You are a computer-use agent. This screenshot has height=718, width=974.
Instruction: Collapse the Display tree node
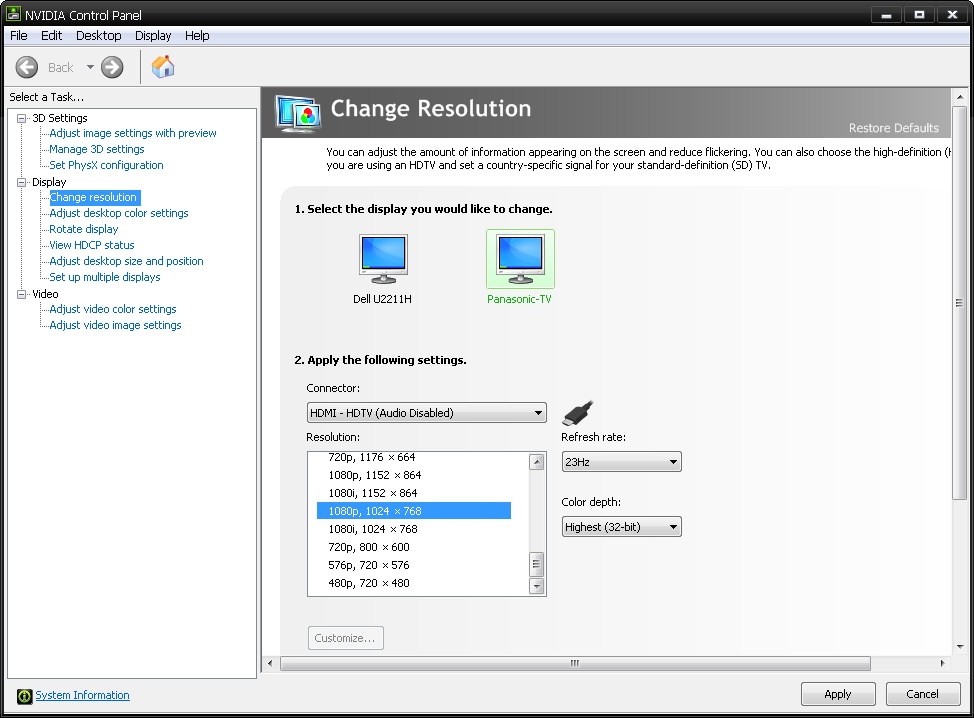[22, 182]
